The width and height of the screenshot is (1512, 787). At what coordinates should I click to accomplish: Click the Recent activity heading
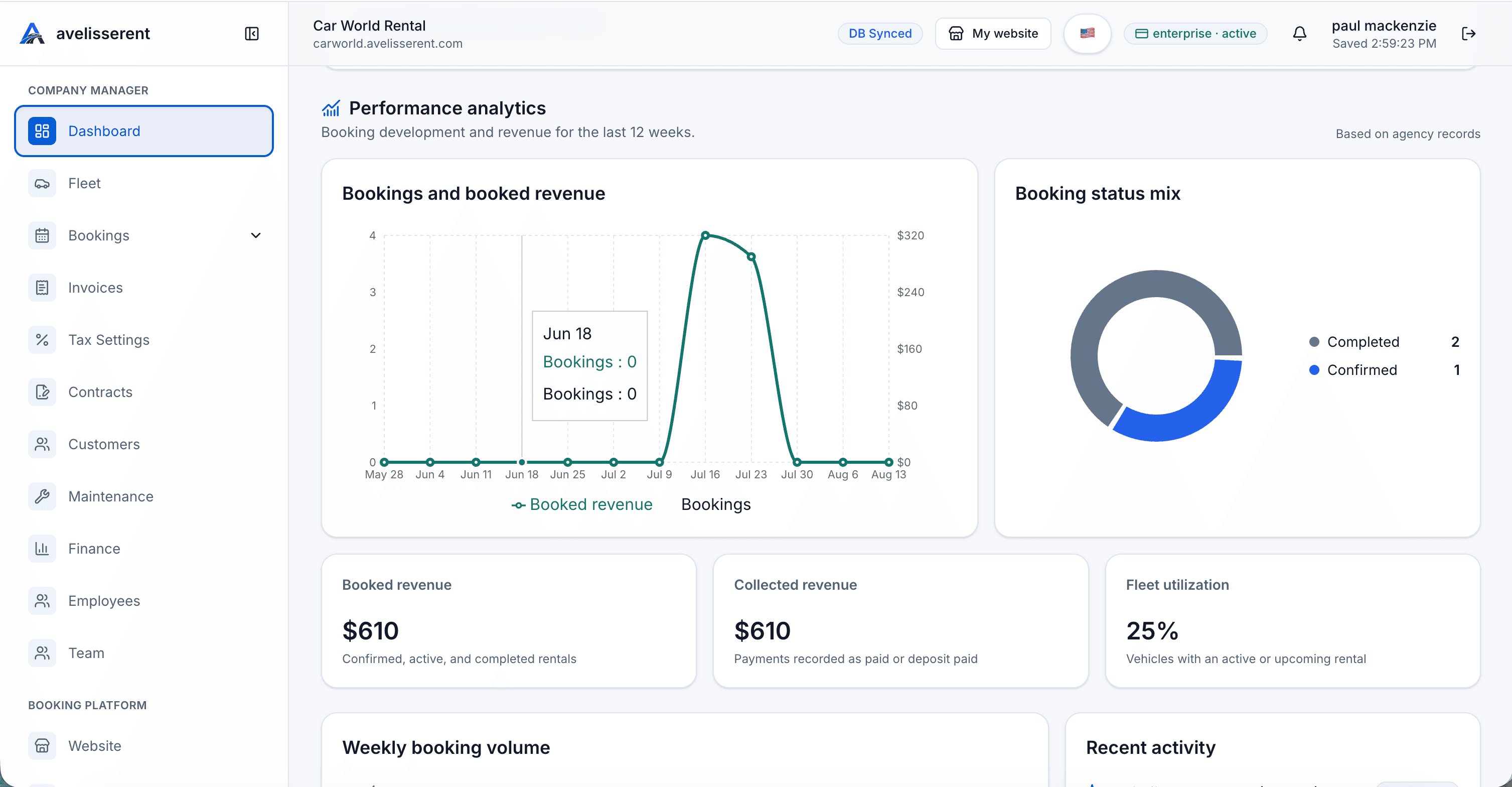1150,748
